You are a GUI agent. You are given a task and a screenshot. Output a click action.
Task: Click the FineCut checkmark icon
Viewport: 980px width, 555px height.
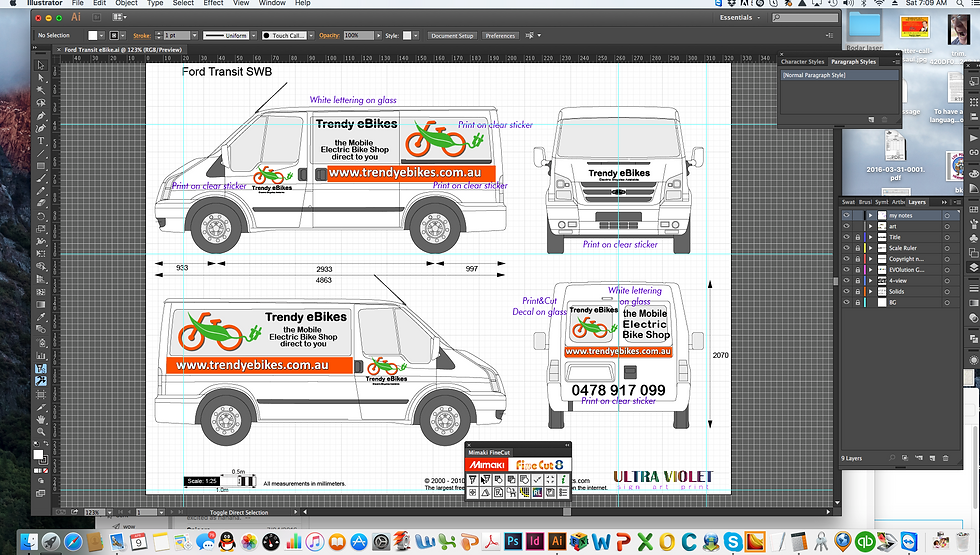point(538,480)
